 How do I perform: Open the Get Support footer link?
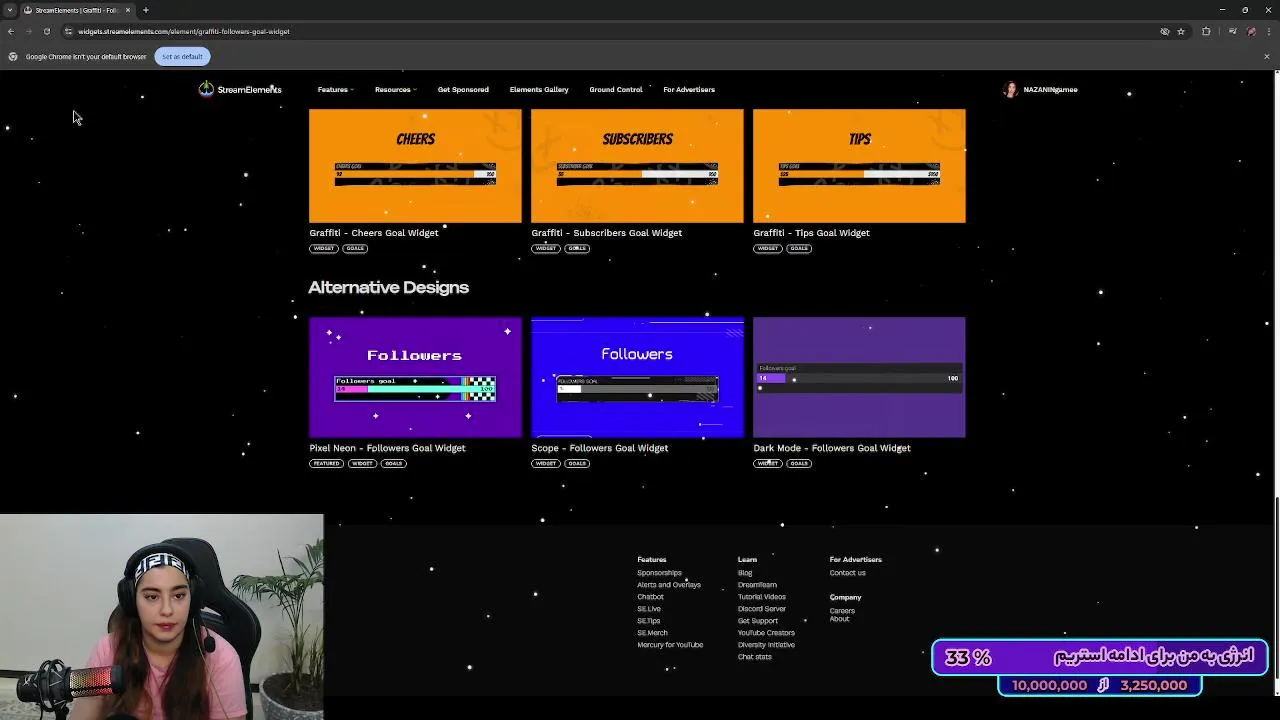(758, 621)
